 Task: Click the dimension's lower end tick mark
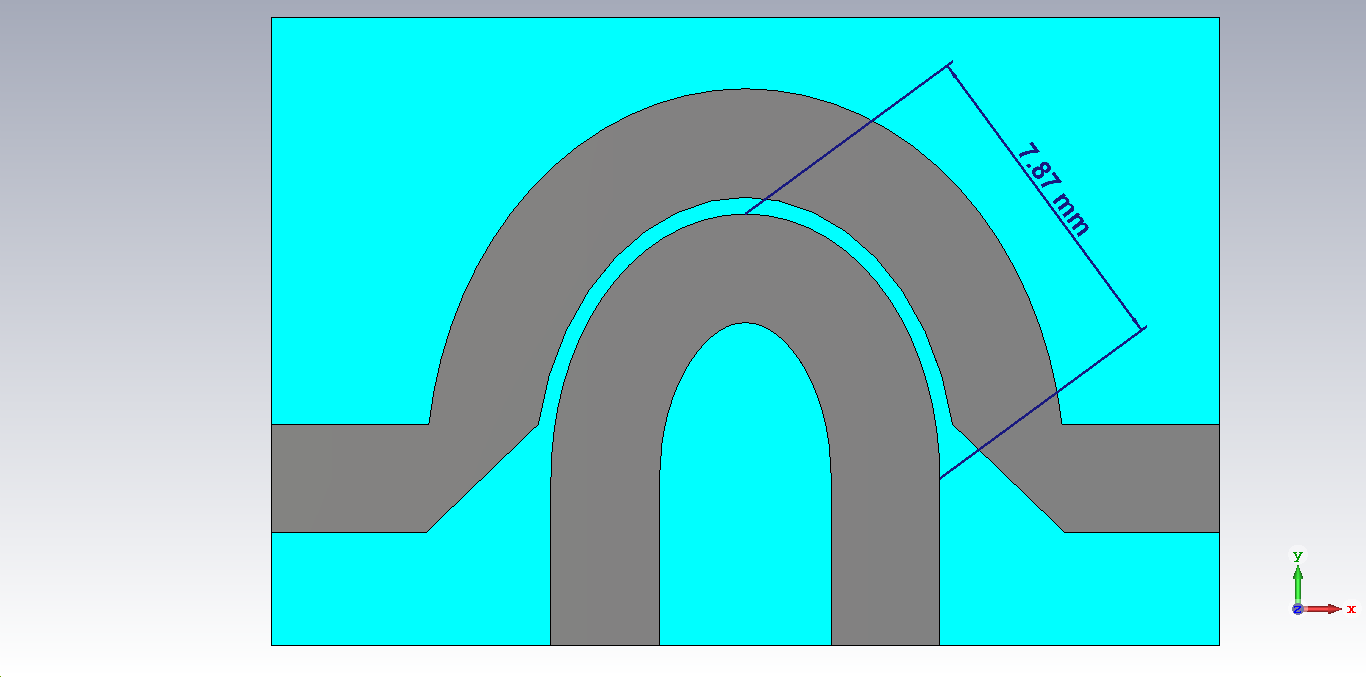[1143, 328]
